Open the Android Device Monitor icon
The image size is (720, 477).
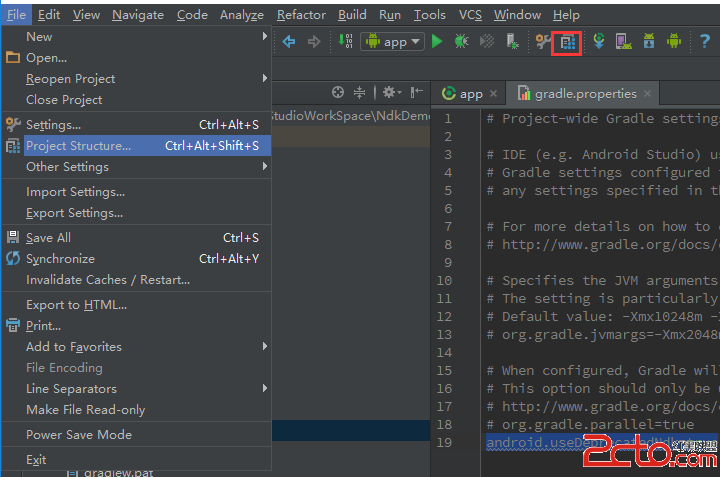(x=674, y=41)
